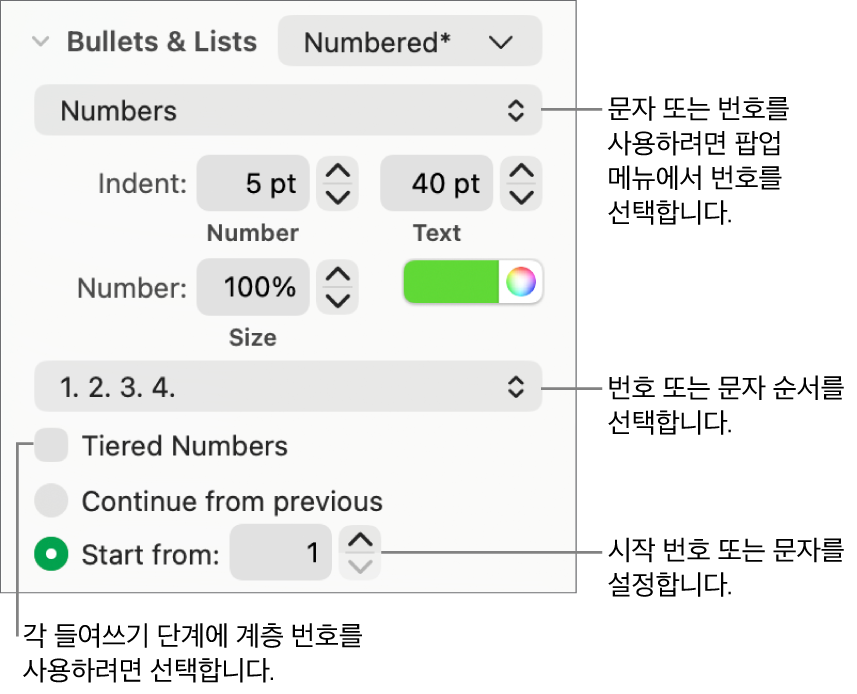Open the color wheel picker

point(521,283)
